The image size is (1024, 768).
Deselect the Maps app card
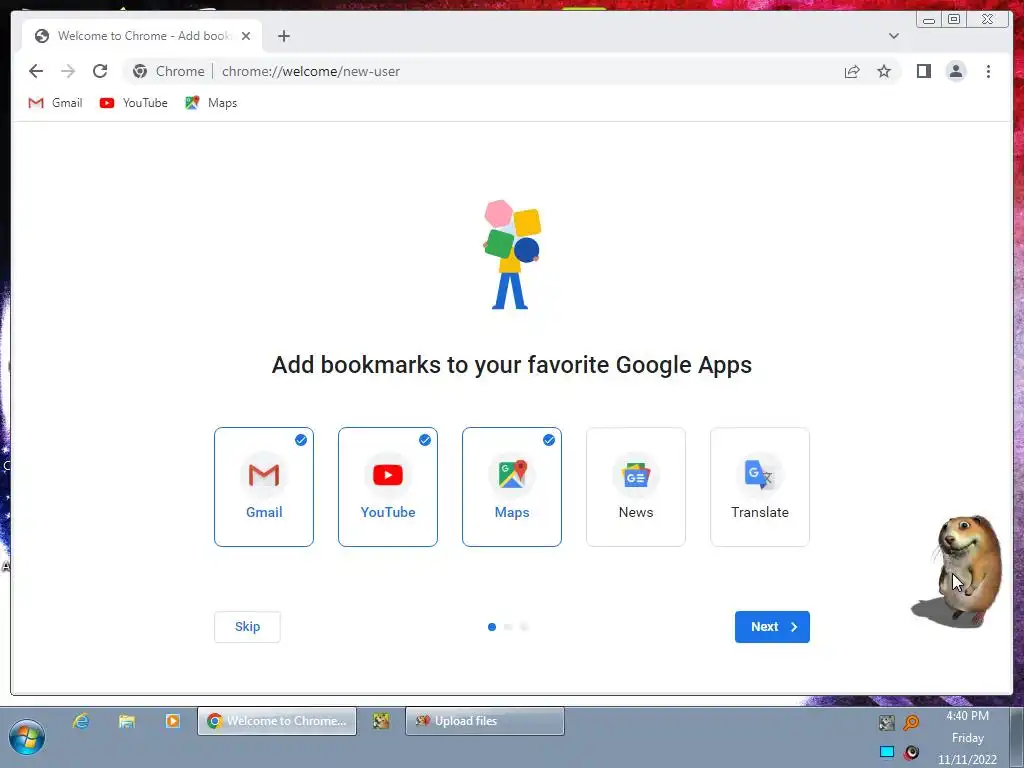coord(512,487)
